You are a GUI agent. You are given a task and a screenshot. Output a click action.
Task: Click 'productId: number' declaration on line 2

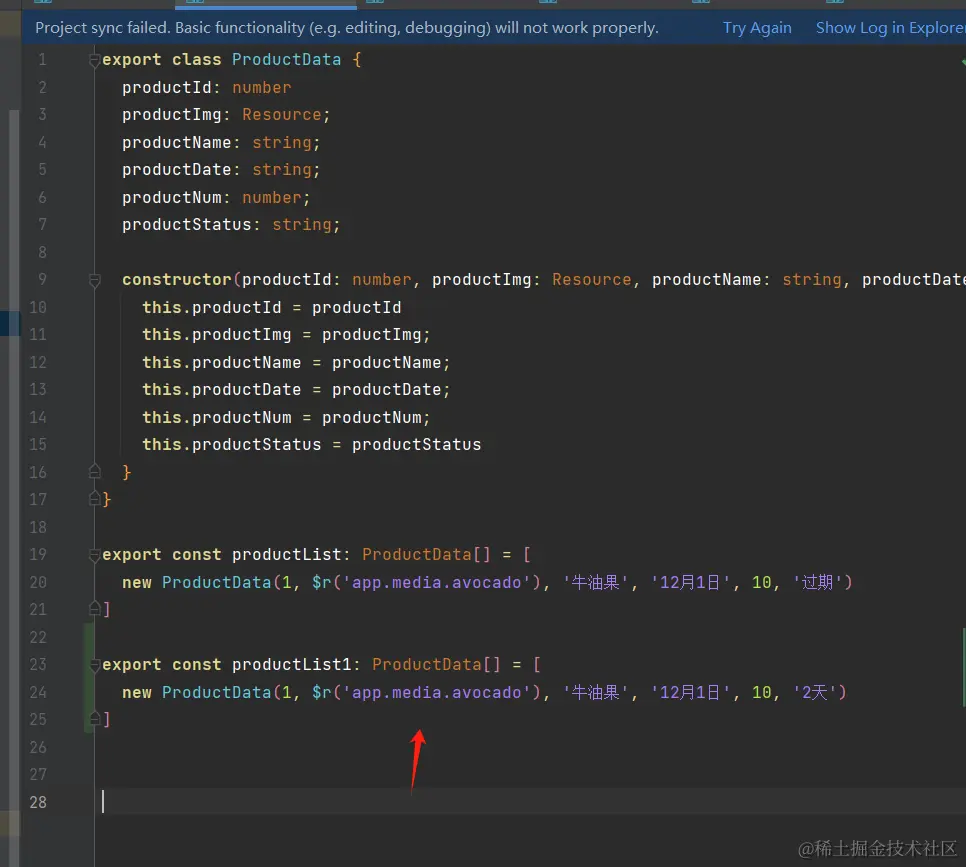tap(206, 88)
